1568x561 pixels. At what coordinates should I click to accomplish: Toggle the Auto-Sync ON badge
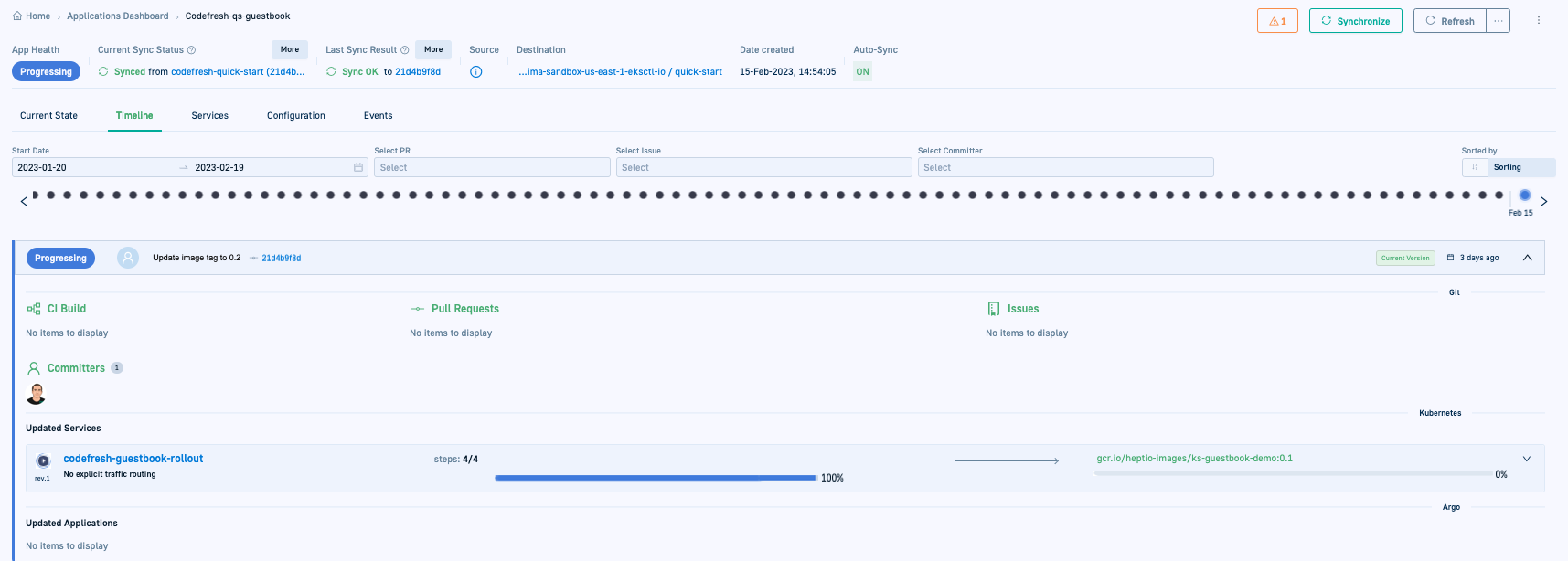click(x=862, y=72)
